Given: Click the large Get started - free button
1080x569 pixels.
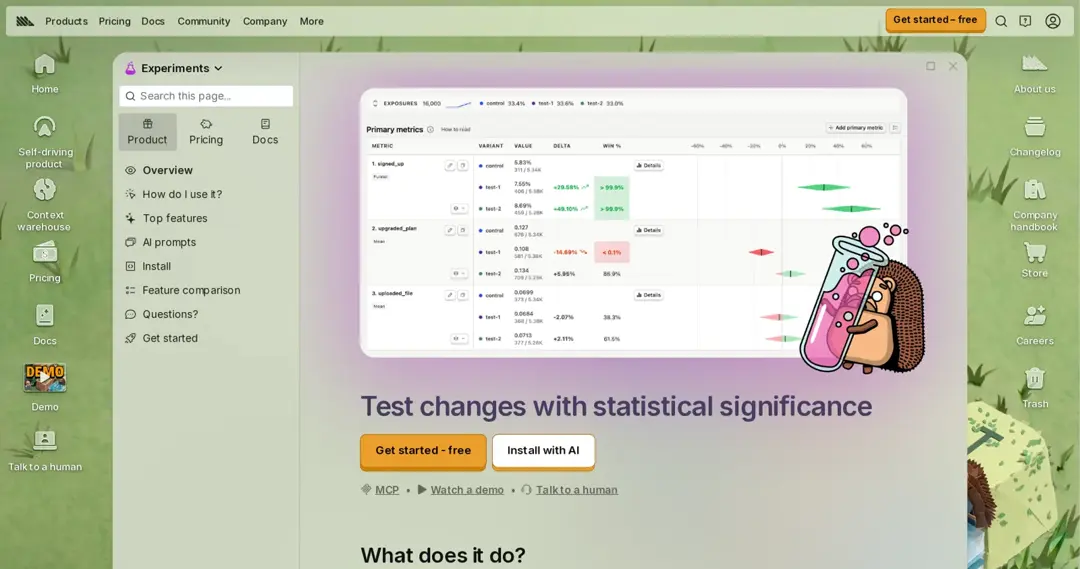Looking at the screenshot, I should point(423,451).
